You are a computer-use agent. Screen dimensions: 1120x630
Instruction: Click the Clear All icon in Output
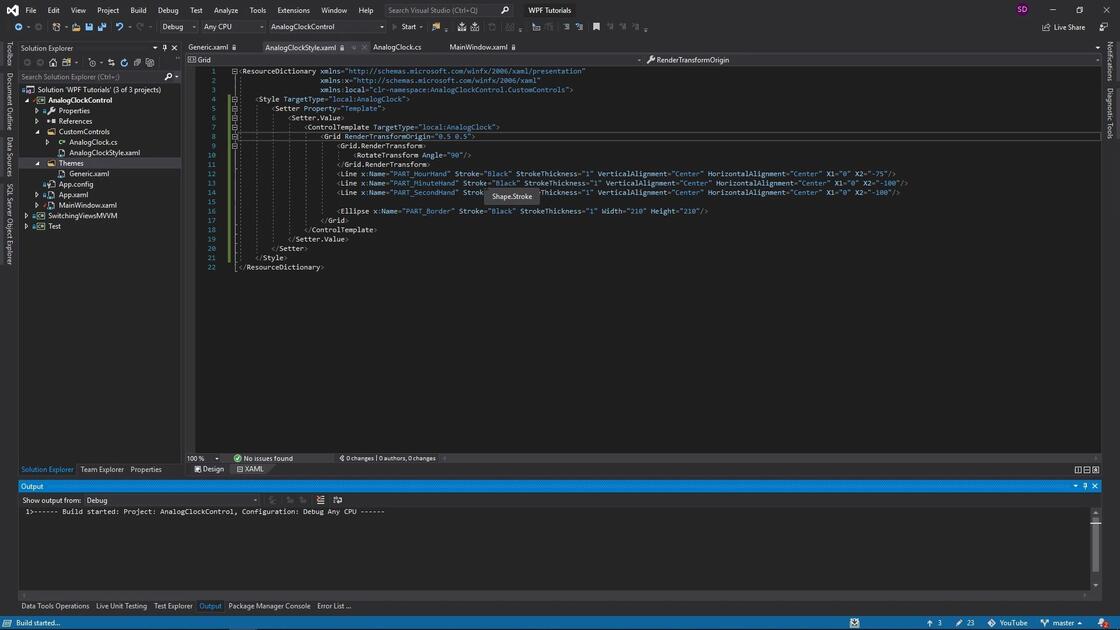pyautogui.click(x=320, y=501)
